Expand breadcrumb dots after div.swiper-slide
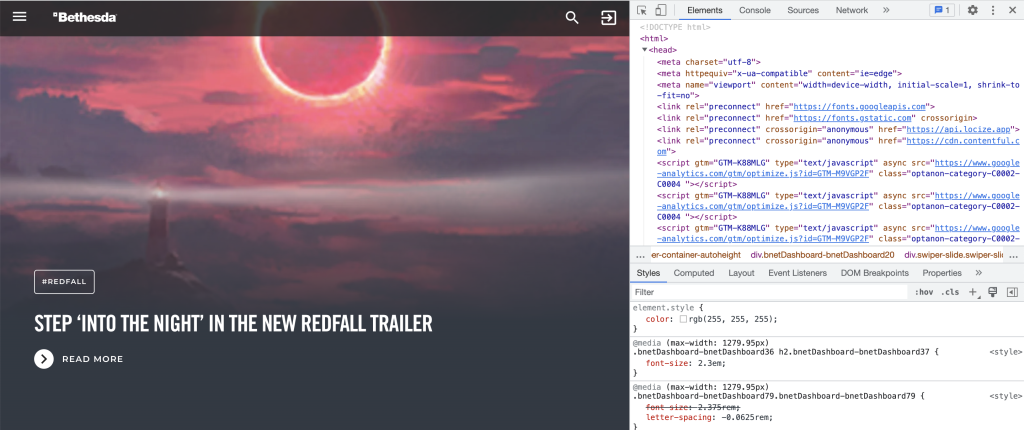 1013,256
